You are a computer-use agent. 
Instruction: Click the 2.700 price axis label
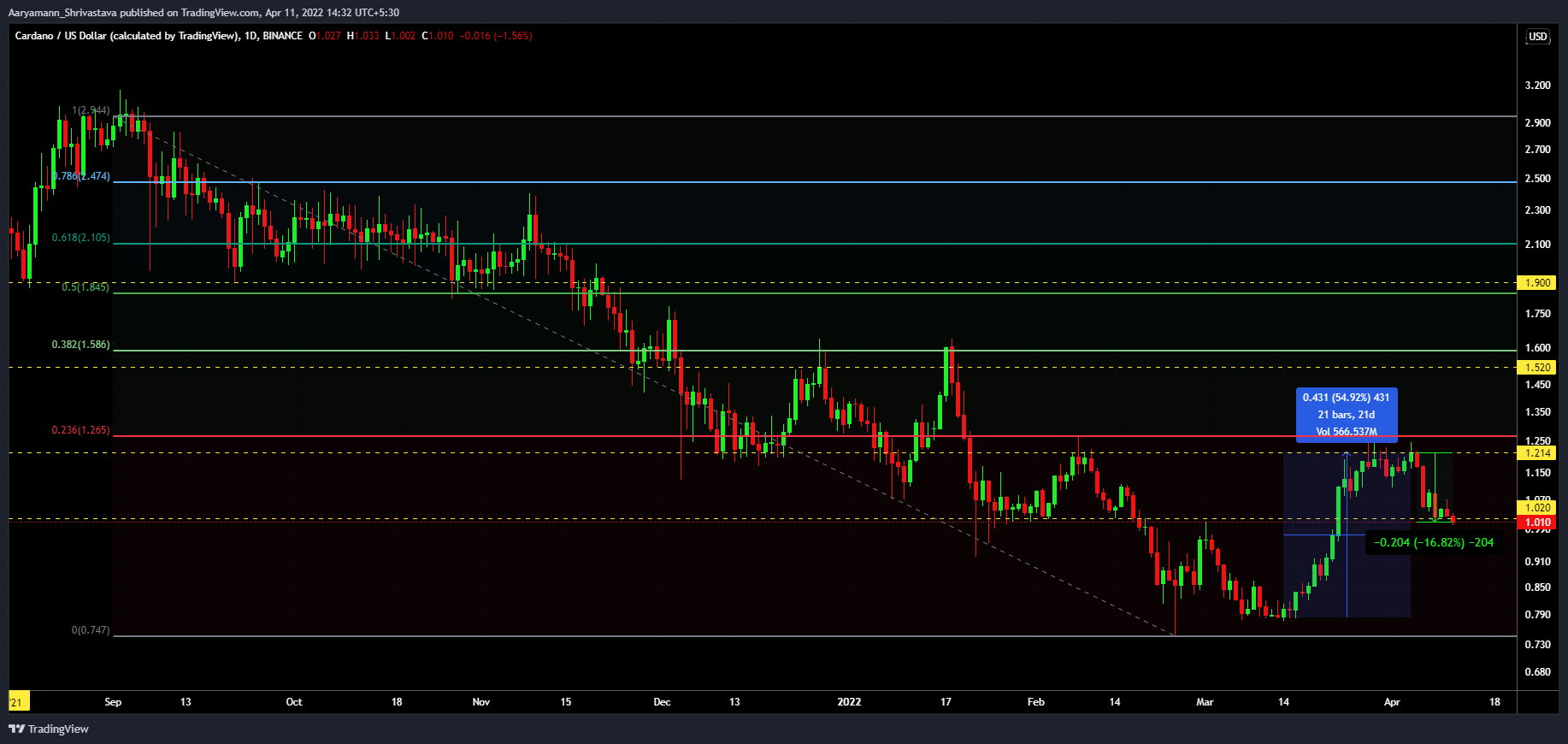pos(1538,150)
